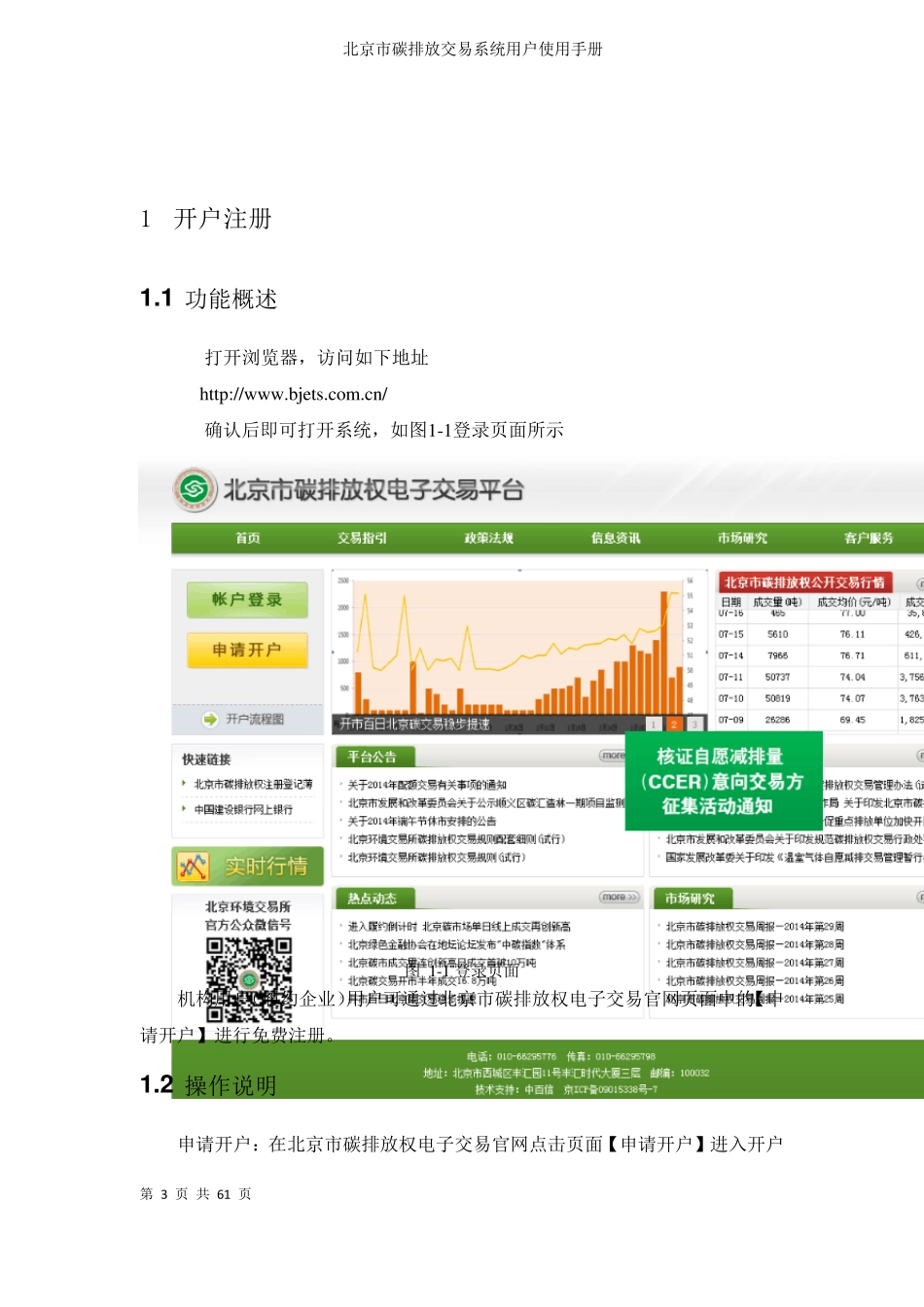Click the 实时行情 chart icon
This screenshot has width=924, height=1307.
tap(193, 866)
